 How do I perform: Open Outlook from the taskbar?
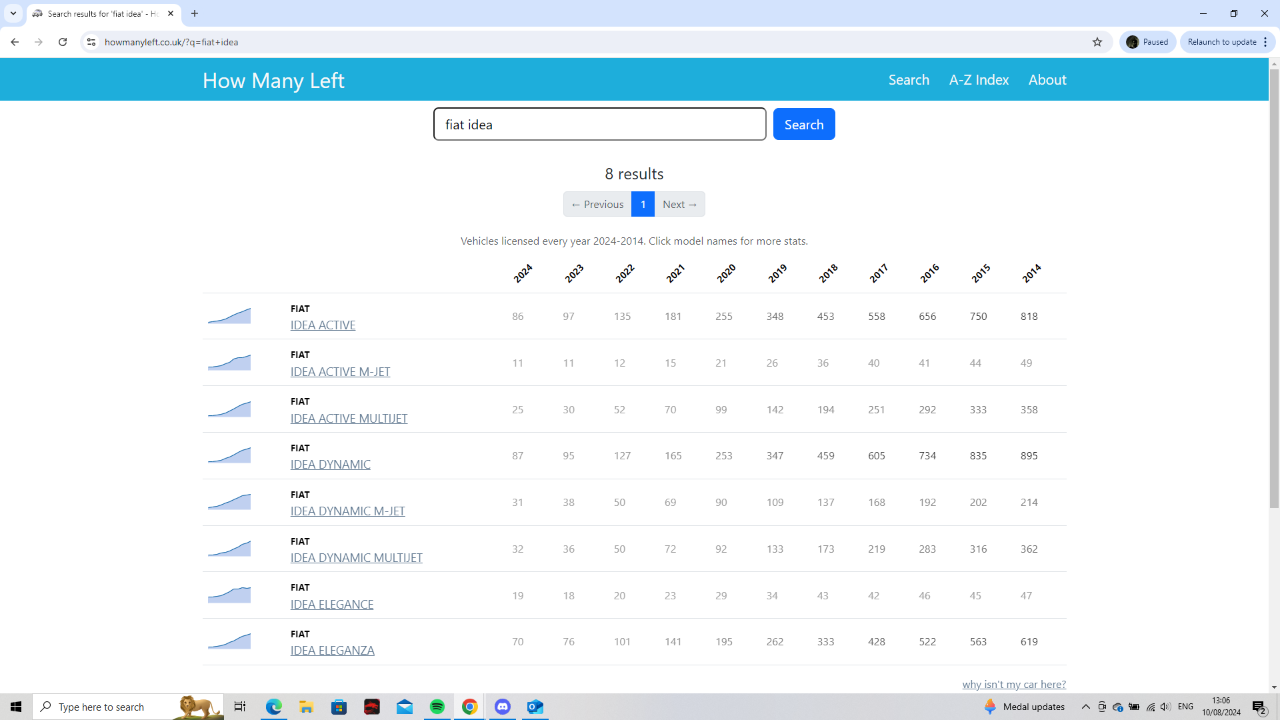click(x=535, y=706)
